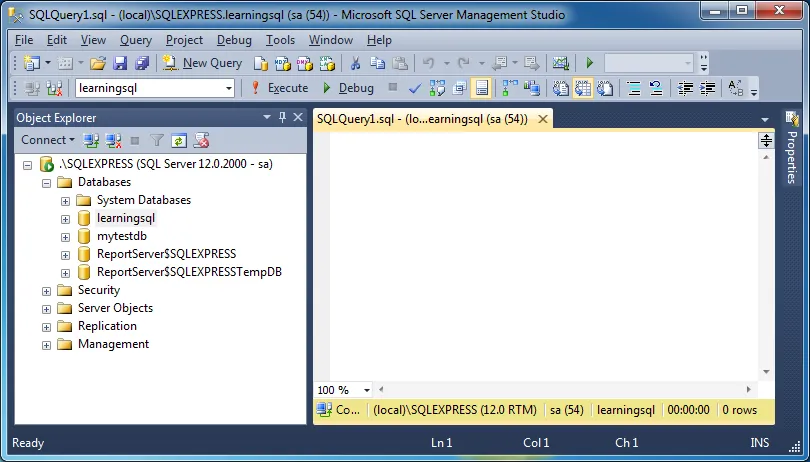Open the Properties side panel
810x462 pixels.
(792, 147)
